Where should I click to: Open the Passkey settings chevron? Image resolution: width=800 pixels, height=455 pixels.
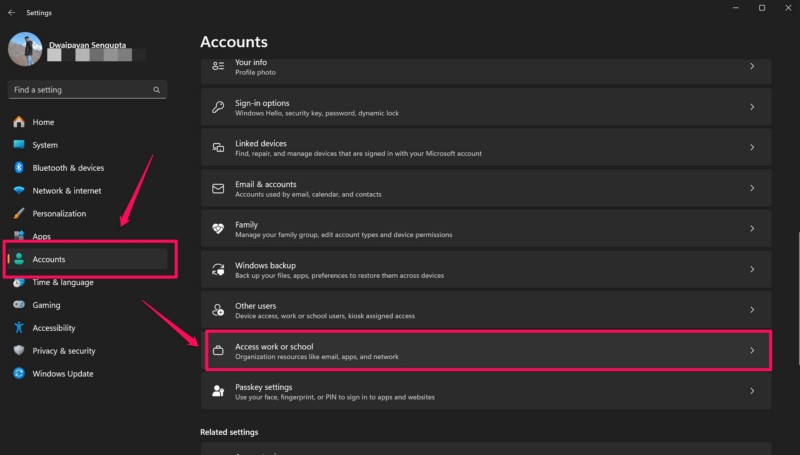pyautogui.click(x=751, y=391)
